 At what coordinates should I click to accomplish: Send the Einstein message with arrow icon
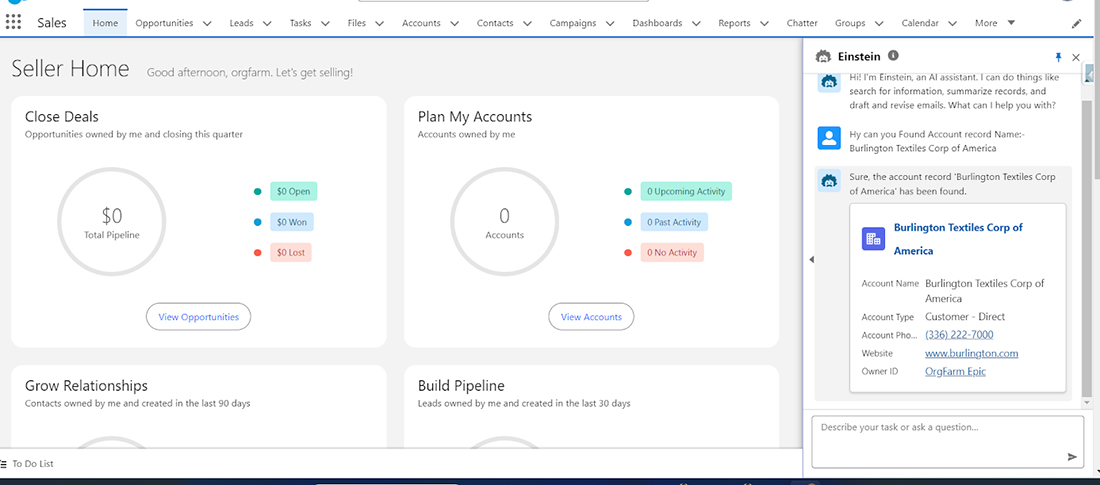point(1072,456)
